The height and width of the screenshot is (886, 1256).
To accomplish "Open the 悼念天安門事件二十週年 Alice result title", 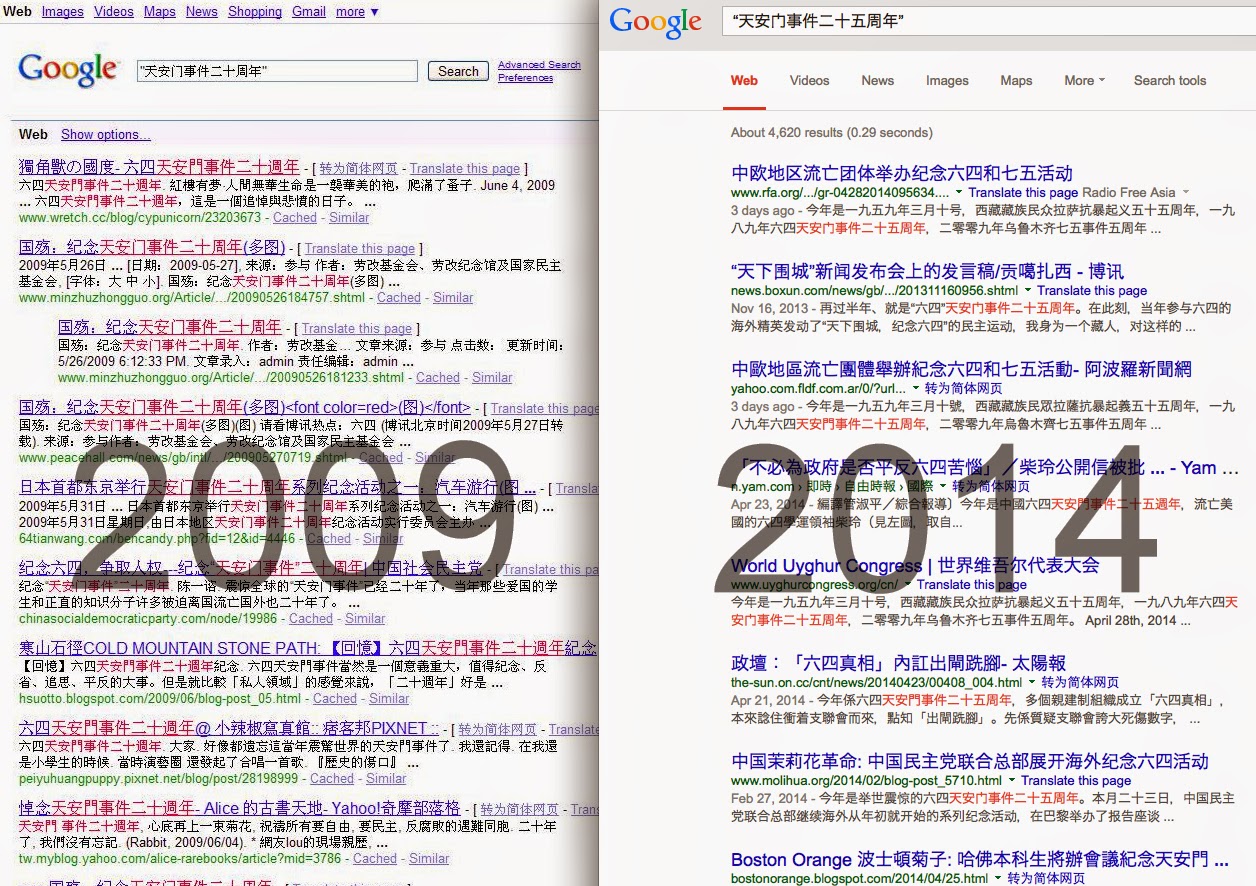I will click(240, 808).
